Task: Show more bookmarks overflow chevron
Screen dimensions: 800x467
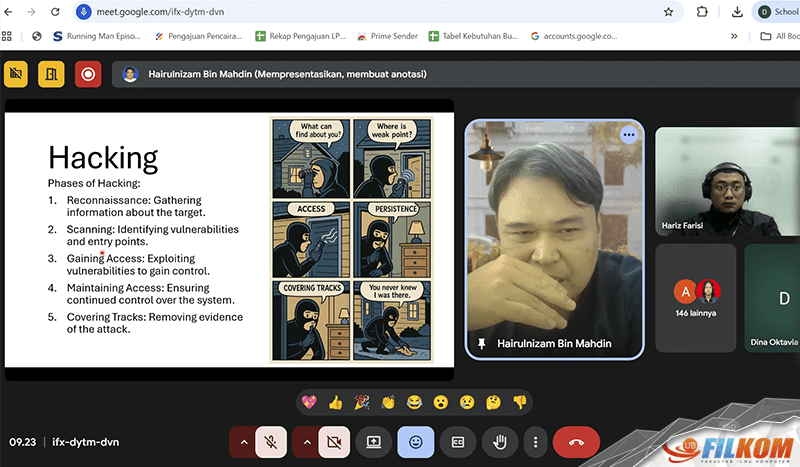Action: [x=736, y=36]
